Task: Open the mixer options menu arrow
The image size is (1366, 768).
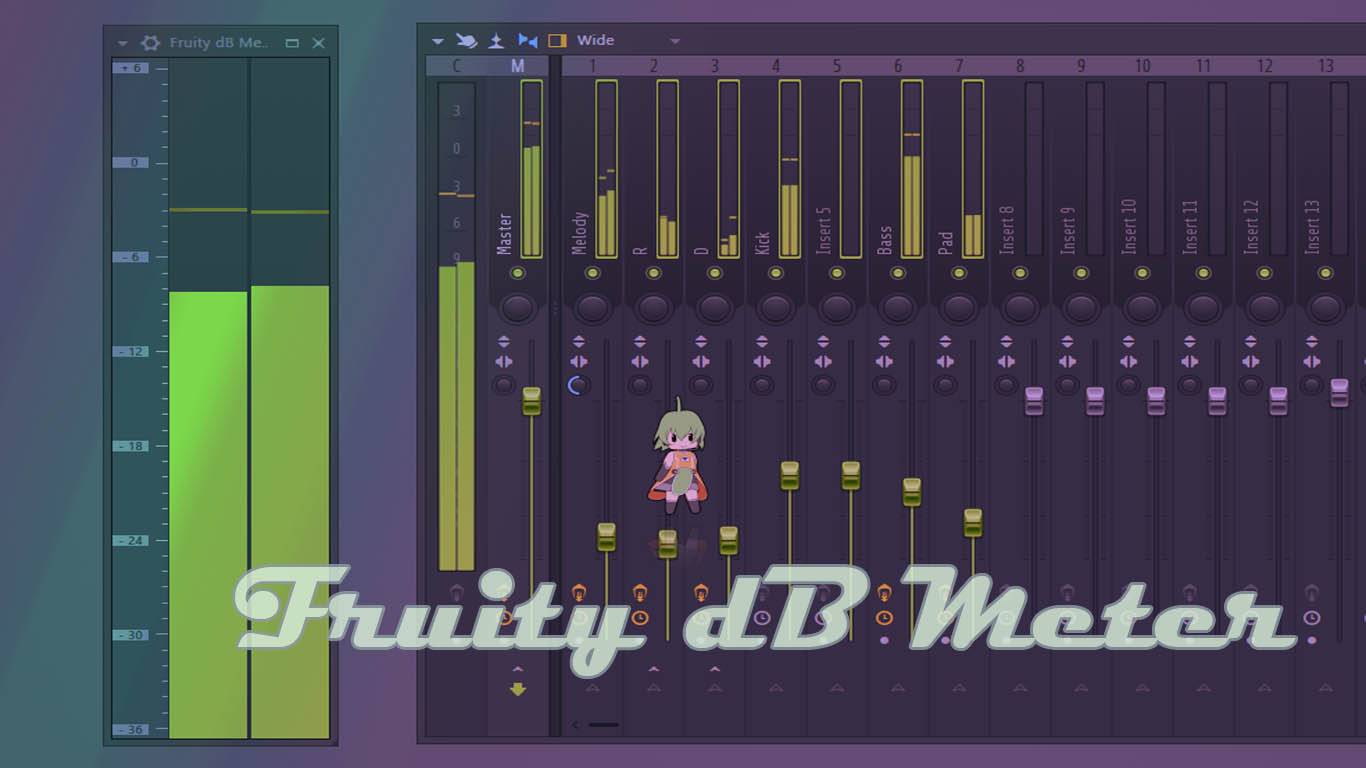Action: pyautogui.click(x=437, y=41)
